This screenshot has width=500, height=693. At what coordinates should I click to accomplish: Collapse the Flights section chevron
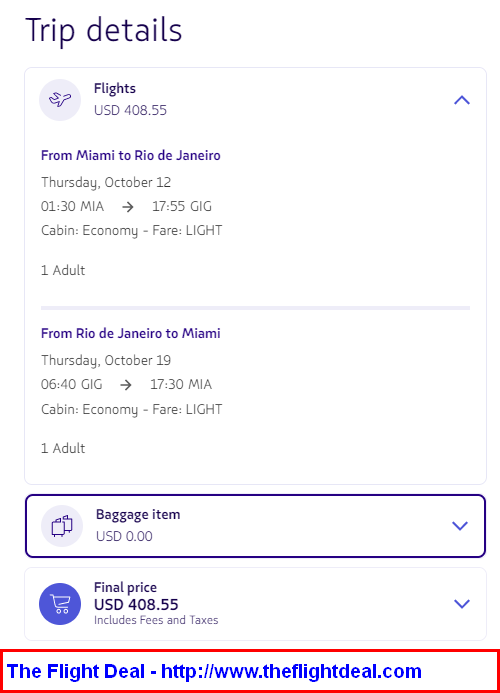pos(462,100)
